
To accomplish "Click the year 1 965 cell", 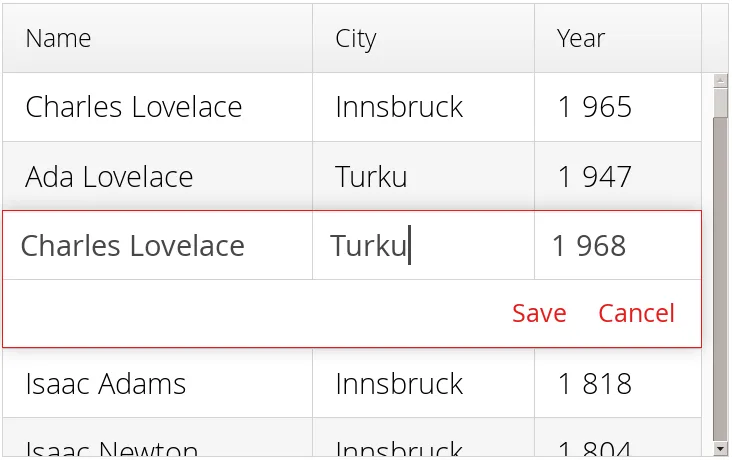I will coord(617,107).
